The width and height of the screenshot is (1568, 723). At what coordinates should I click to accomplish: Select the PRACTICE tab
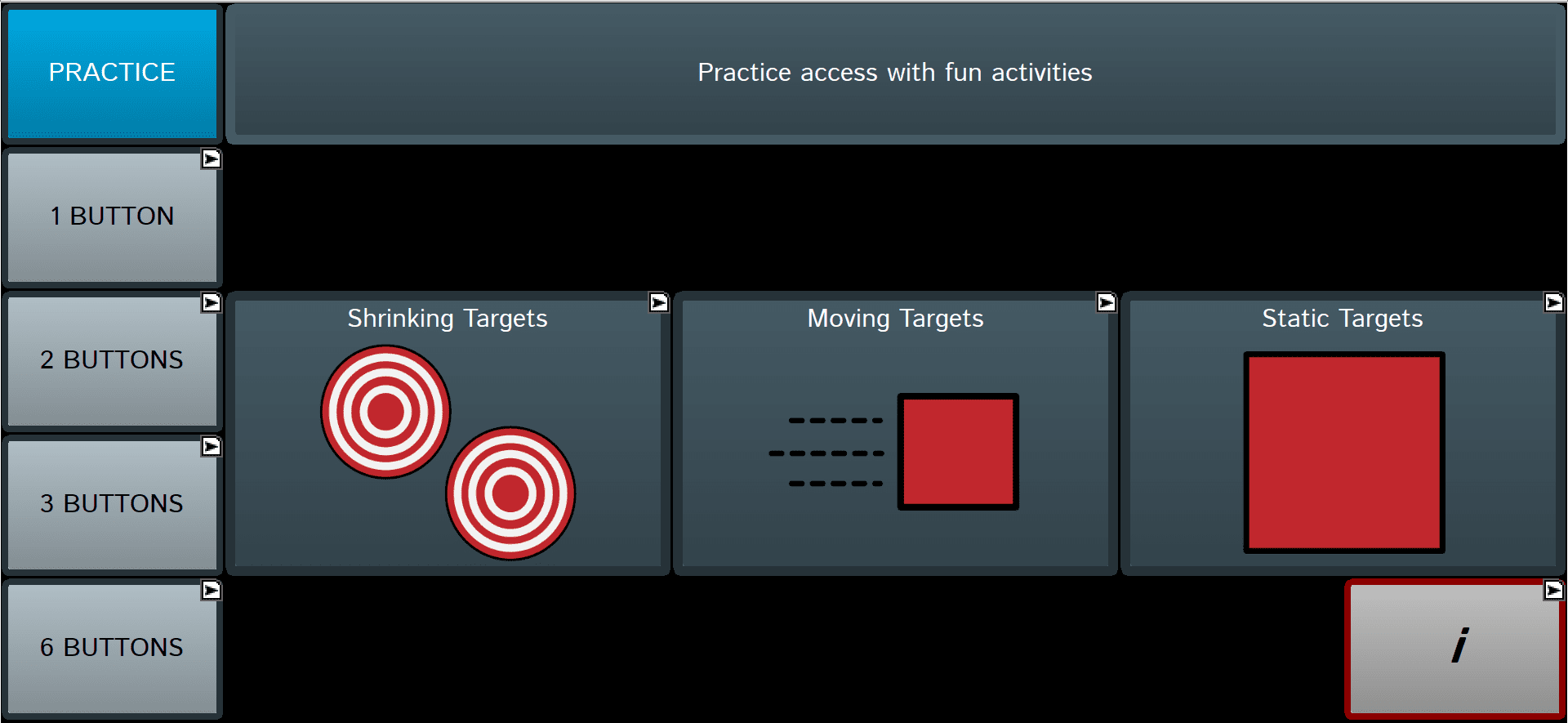112,73
